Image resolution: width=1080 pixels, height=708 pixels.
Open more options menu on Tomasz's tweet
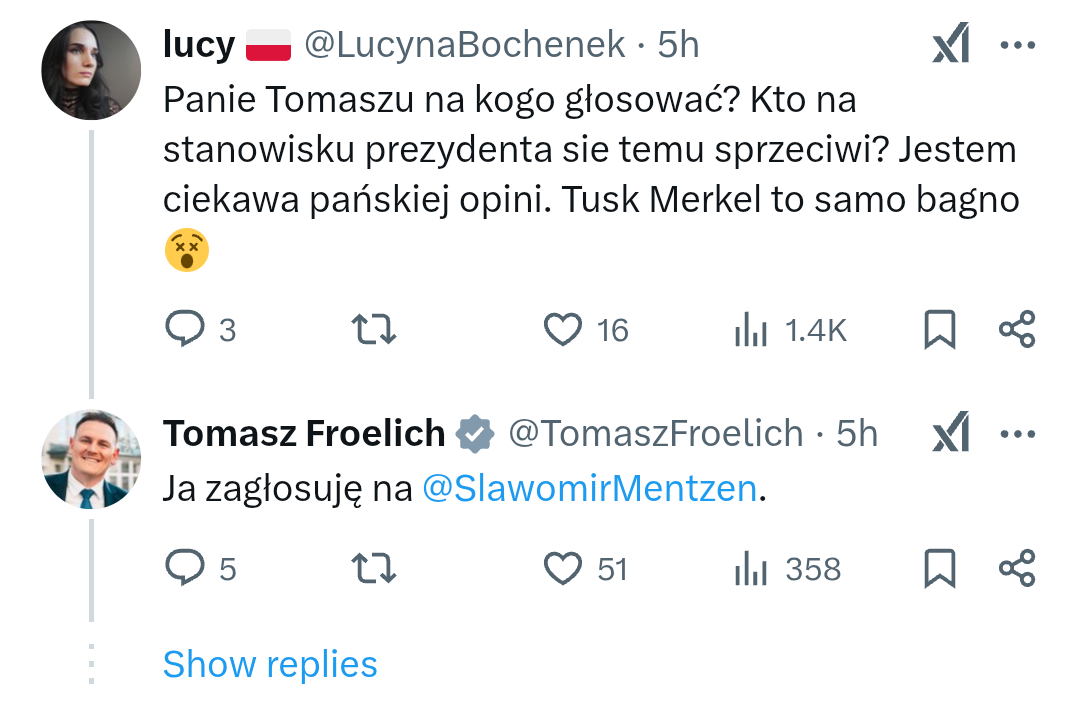[1018, 434]
